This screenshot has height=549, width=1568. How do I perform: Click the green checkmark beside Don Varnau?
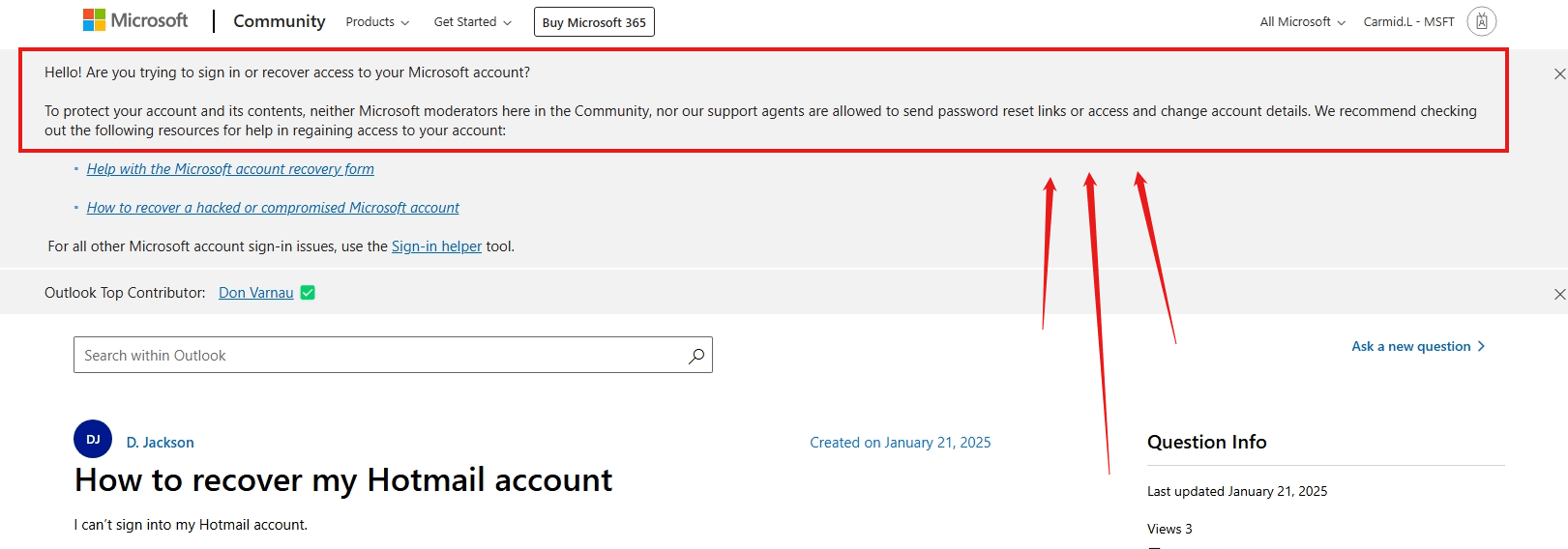click(x=308, y=293)
